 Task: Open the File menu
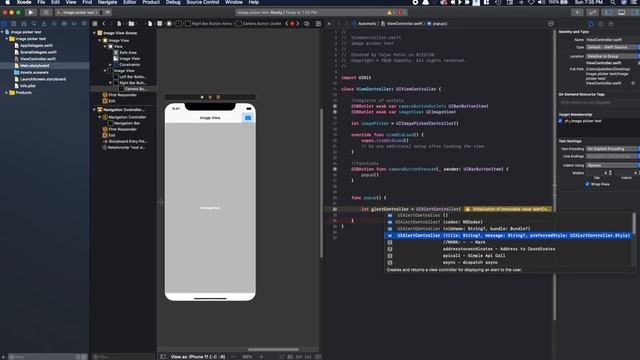[x=41, y=2]
